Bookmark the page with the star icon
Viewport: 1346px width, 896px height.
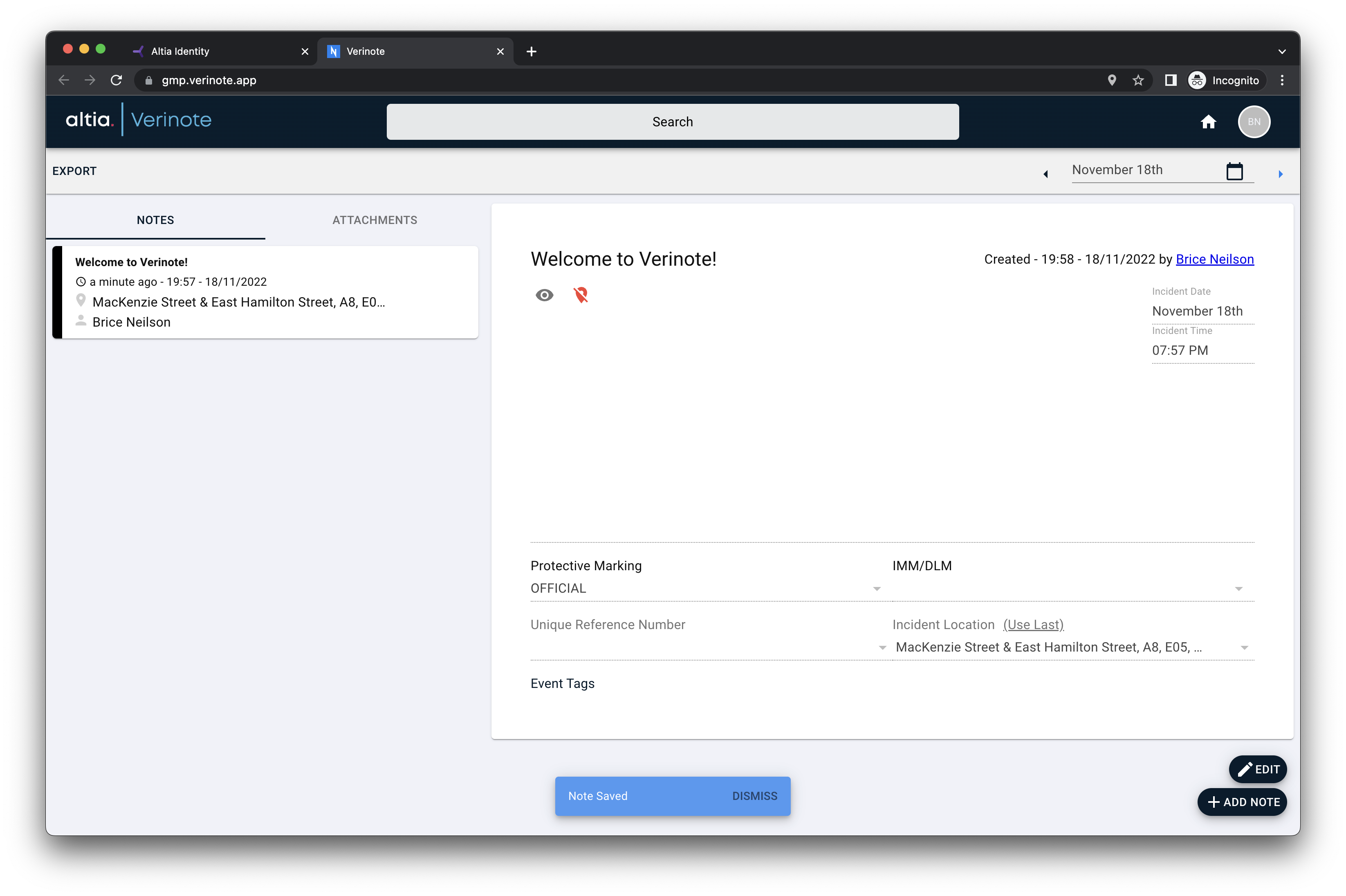pos(1139,80)
